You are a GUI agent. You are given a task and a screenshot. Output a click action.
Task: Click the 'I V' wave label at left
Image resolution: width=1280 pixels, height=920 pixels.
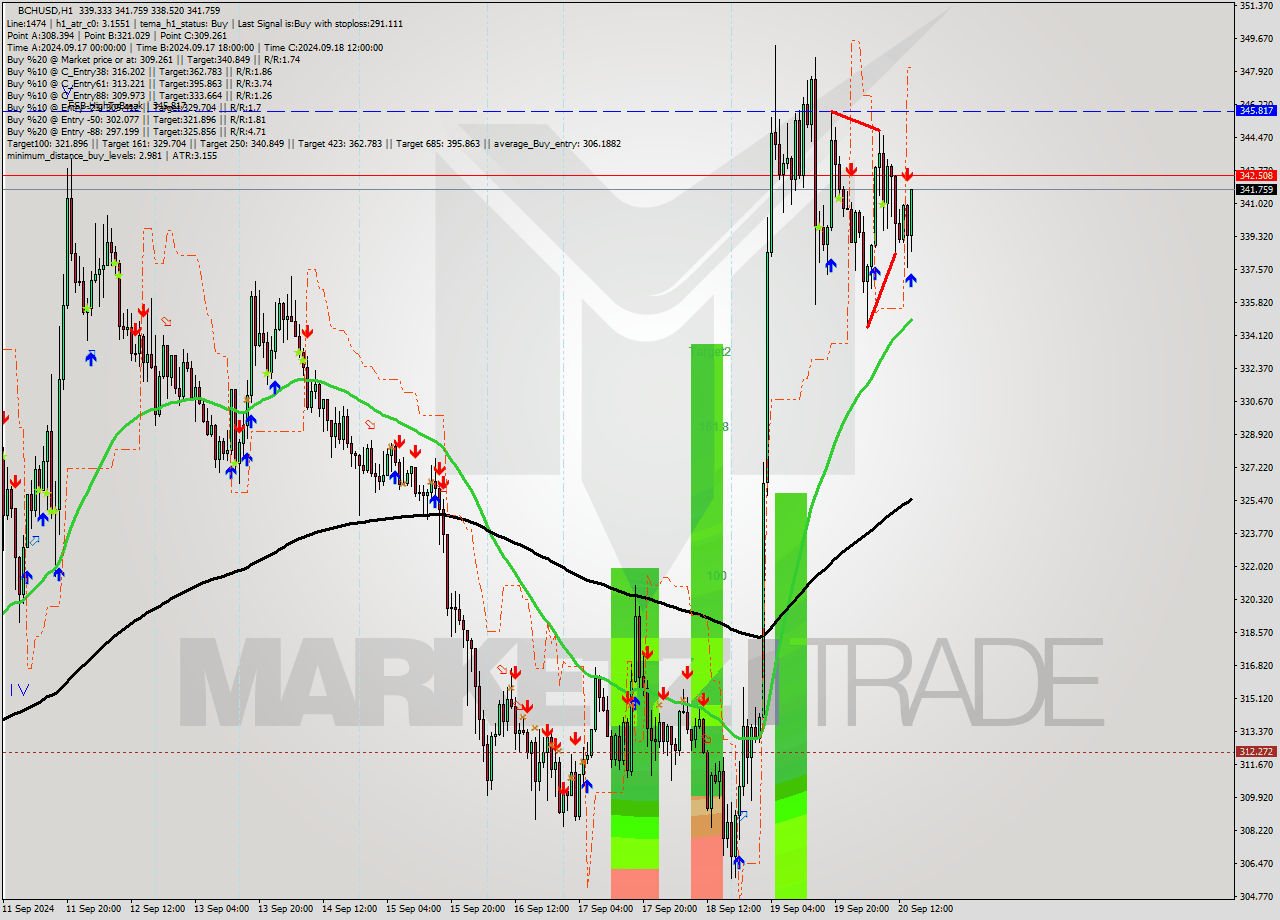pyautogui.click(x=20, y=689)
